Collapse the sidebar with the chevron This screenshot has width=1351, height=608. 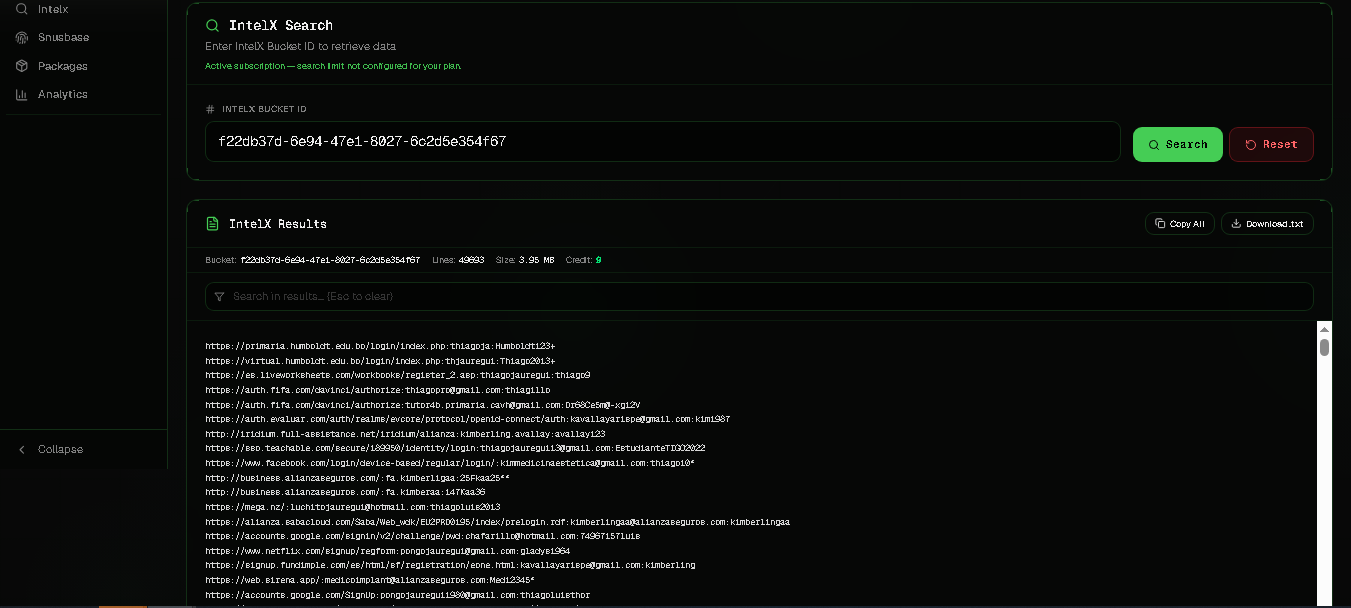[22, 449]
